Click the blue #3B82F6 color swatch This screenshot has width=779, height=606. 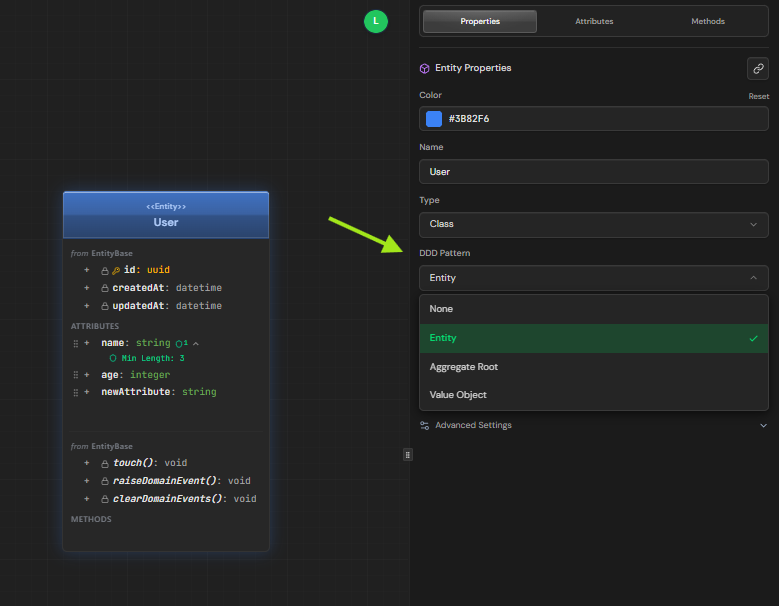434,119
